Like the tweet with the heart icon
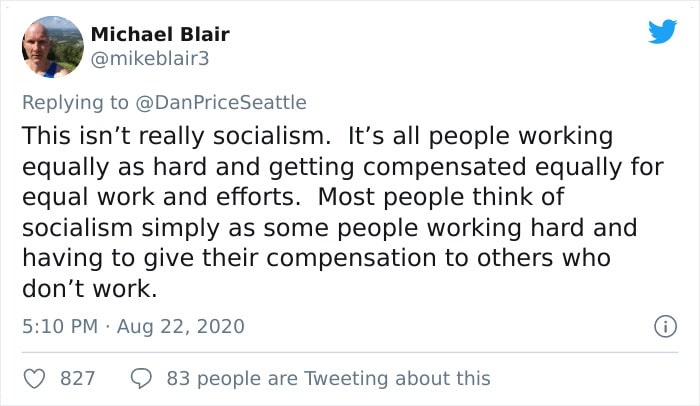Screen dimensions: 700x406 click(34, 379)
